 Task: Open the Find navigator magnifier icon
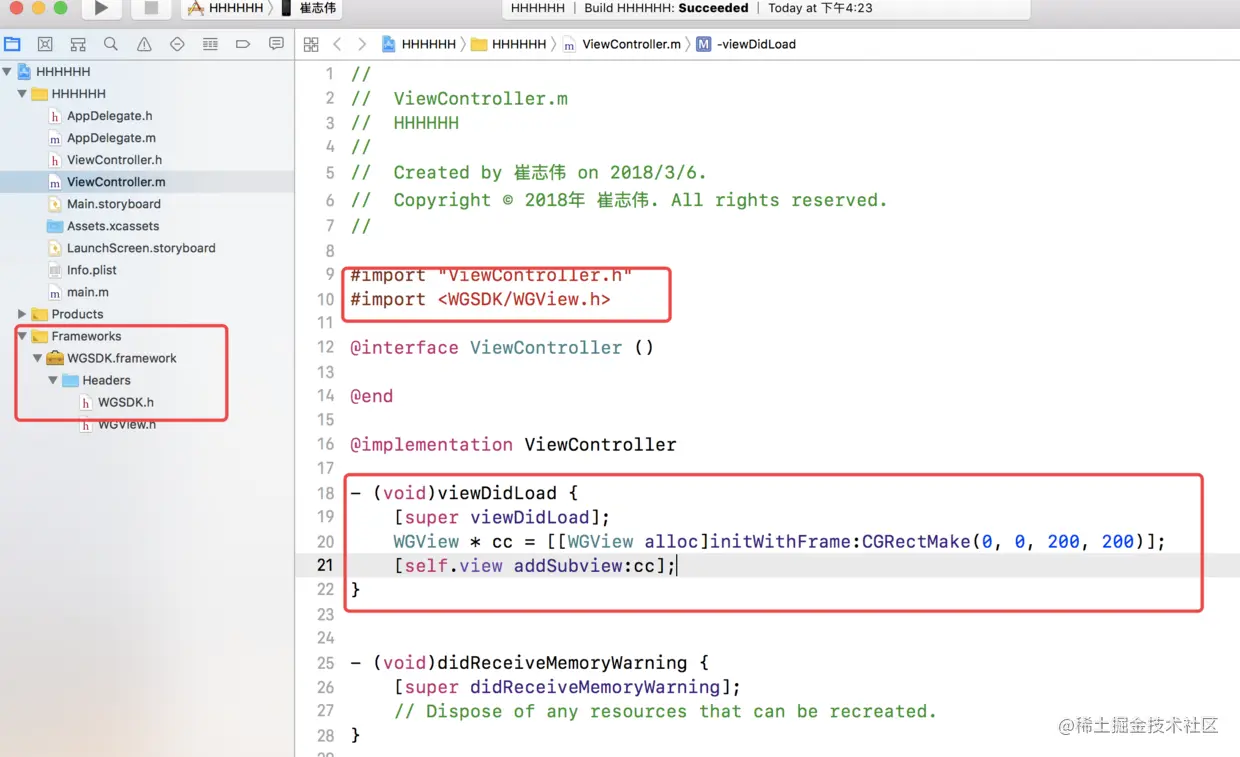(x=111, y=44)
